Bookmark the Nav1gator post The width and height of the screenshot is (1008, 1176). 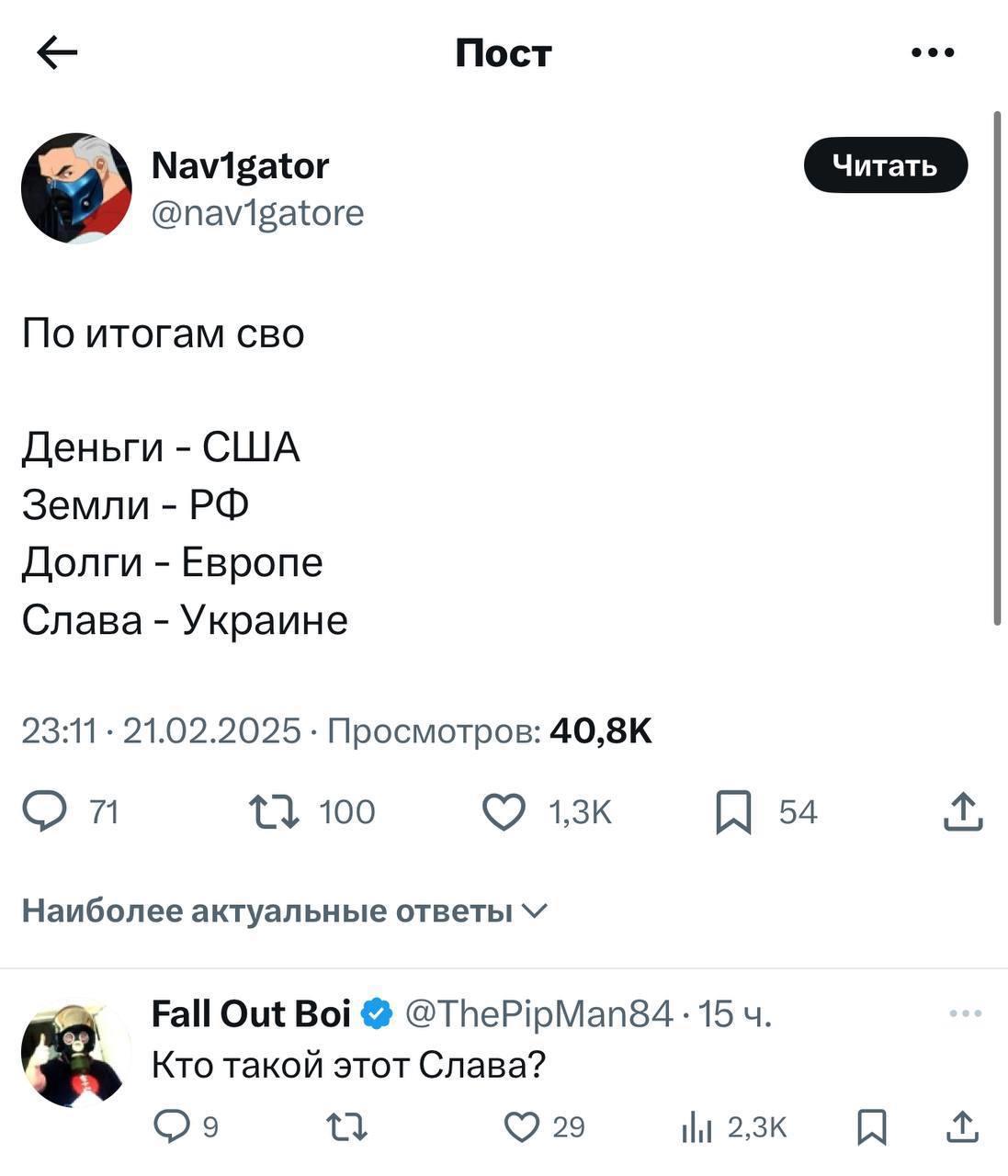(x=733, y=812)
